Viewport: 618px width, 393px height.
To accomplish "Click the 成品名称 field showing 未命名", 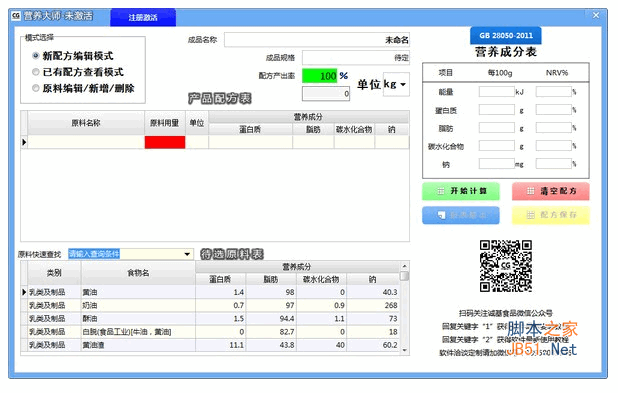I will pyautogui.click(x=317, y=40).
